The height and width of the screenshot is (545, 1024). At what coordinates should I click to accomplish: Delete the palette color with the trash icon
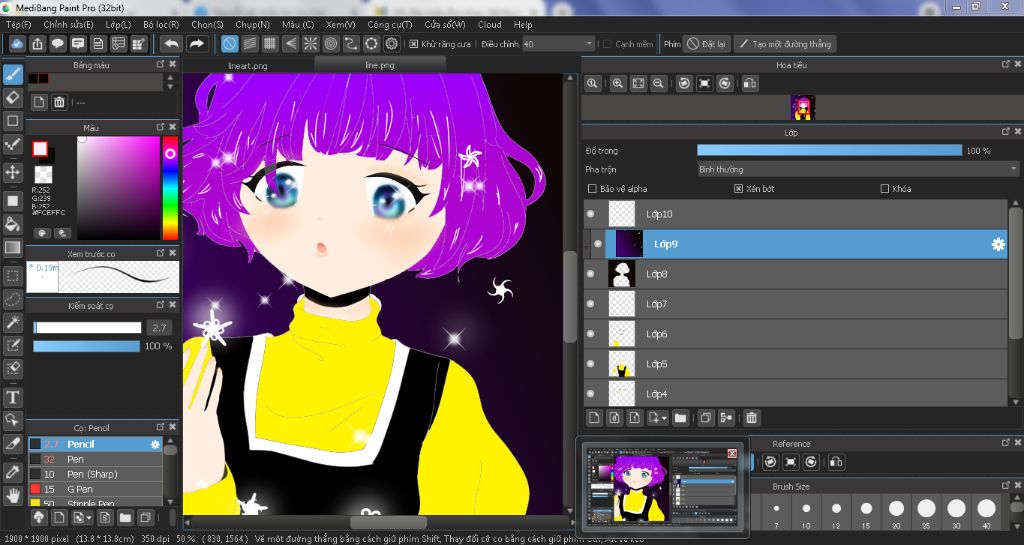coord(59,102)
